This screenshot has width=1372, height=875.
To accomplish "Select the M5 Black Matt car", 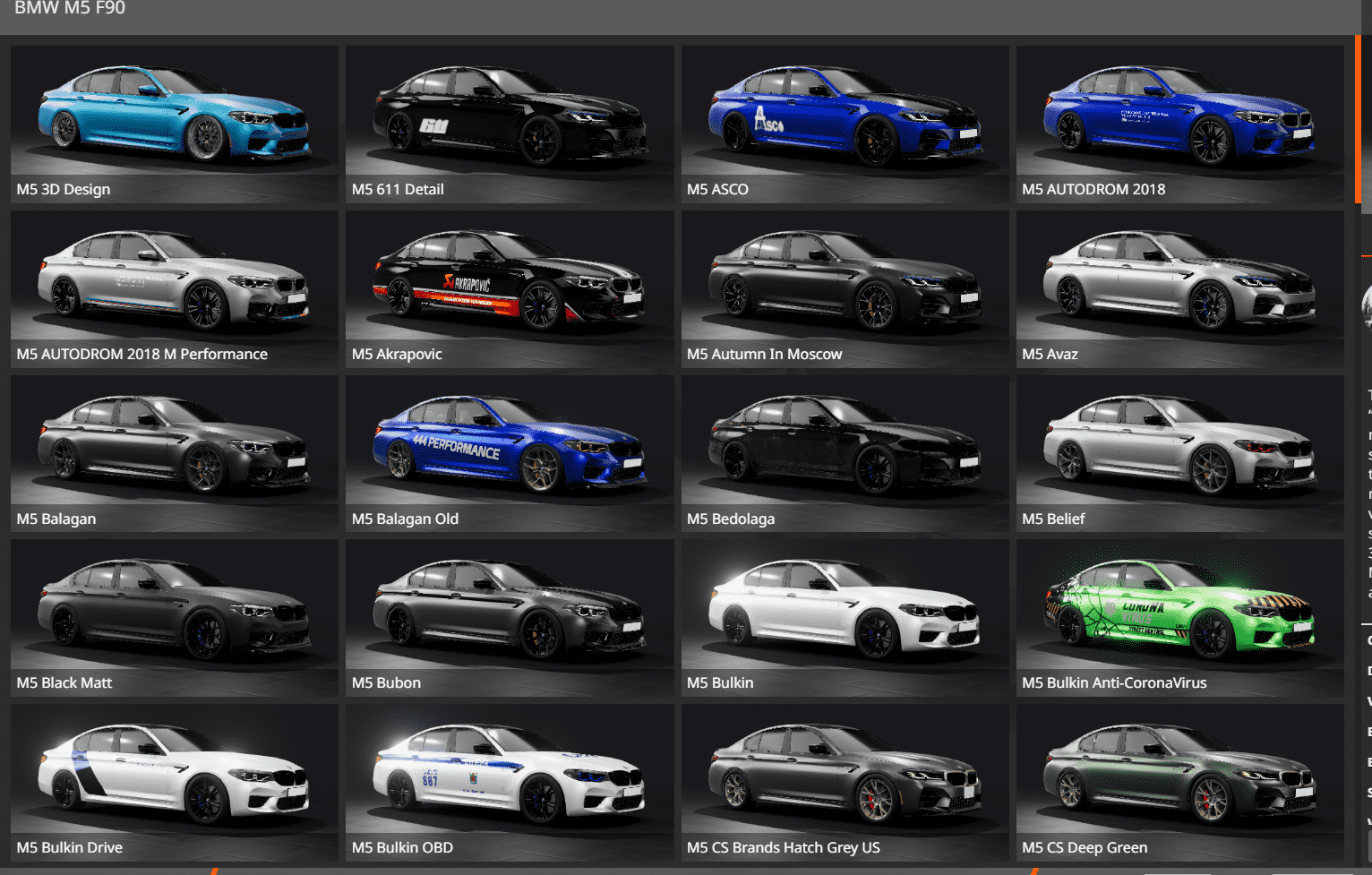I will pos(175,617).
